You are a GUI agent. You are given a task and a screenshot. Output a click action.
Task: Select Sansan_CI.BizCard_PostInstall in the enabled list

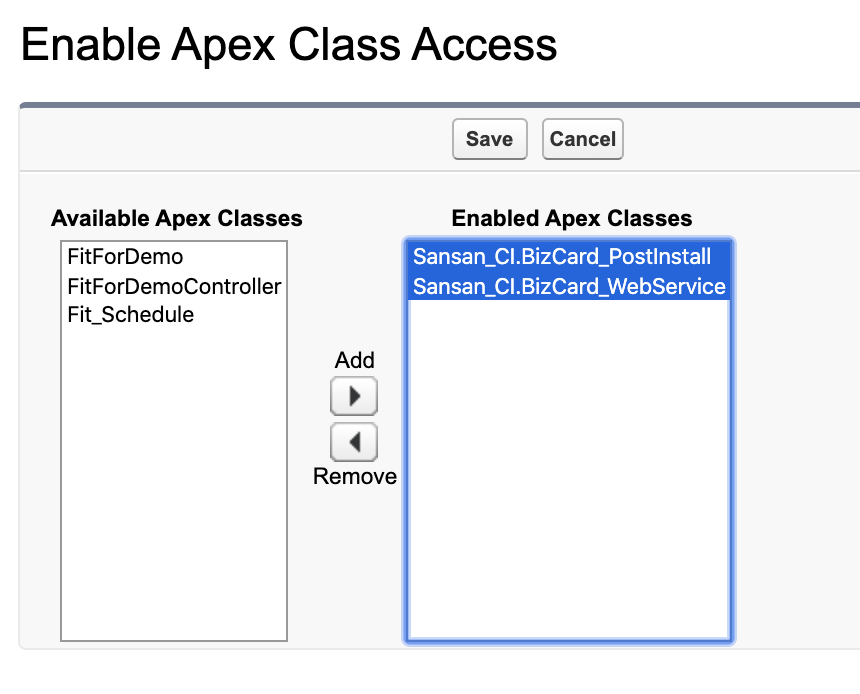click(x=561, y=257)
